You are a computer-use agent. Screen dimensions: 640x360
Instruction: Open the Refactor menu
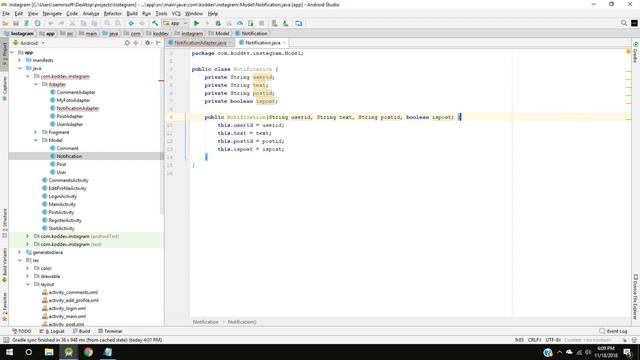pyautogui.click(x=113, y=13)
